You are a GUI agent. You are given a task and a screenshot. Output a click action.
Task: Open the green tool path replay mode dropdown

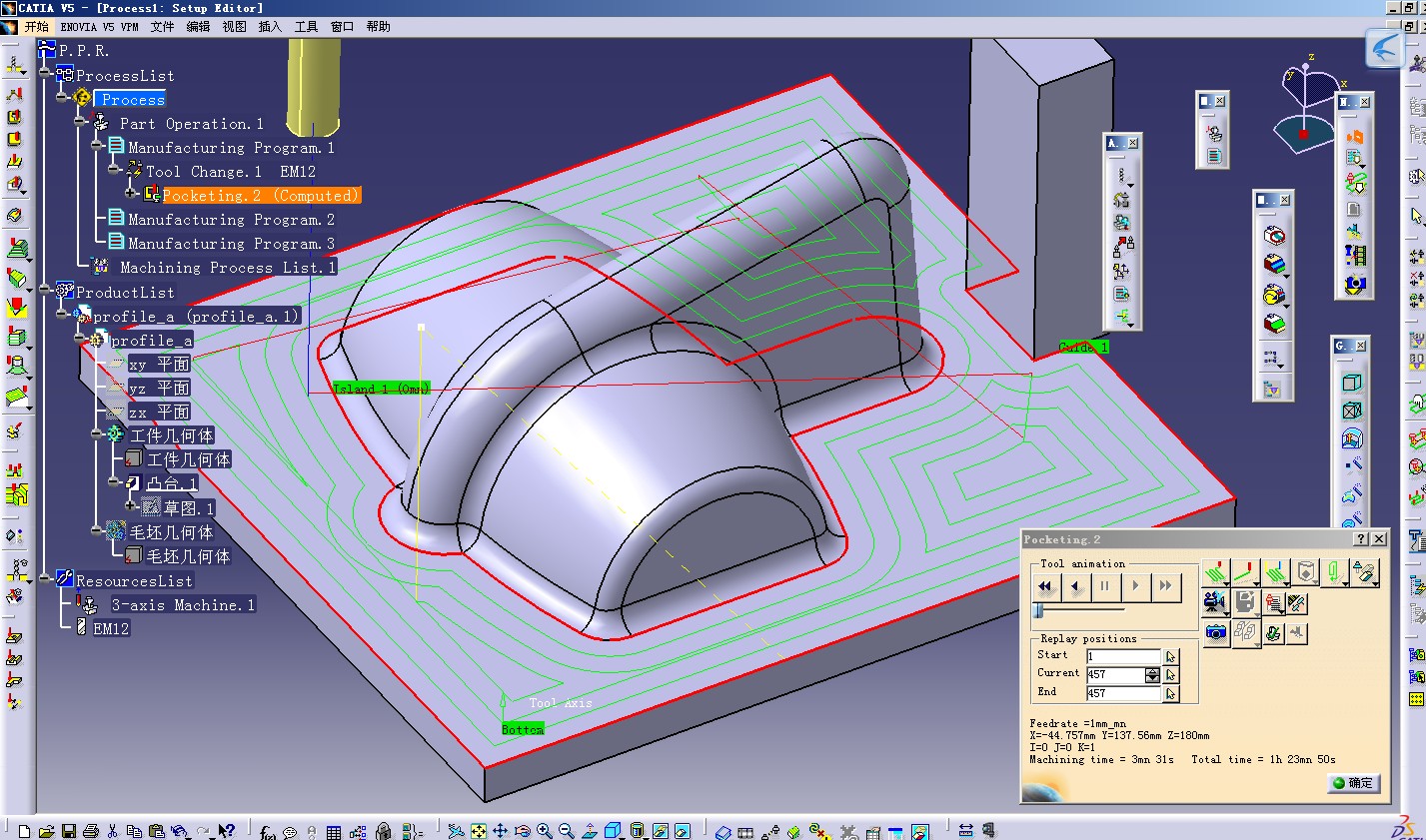point(1216,572)
